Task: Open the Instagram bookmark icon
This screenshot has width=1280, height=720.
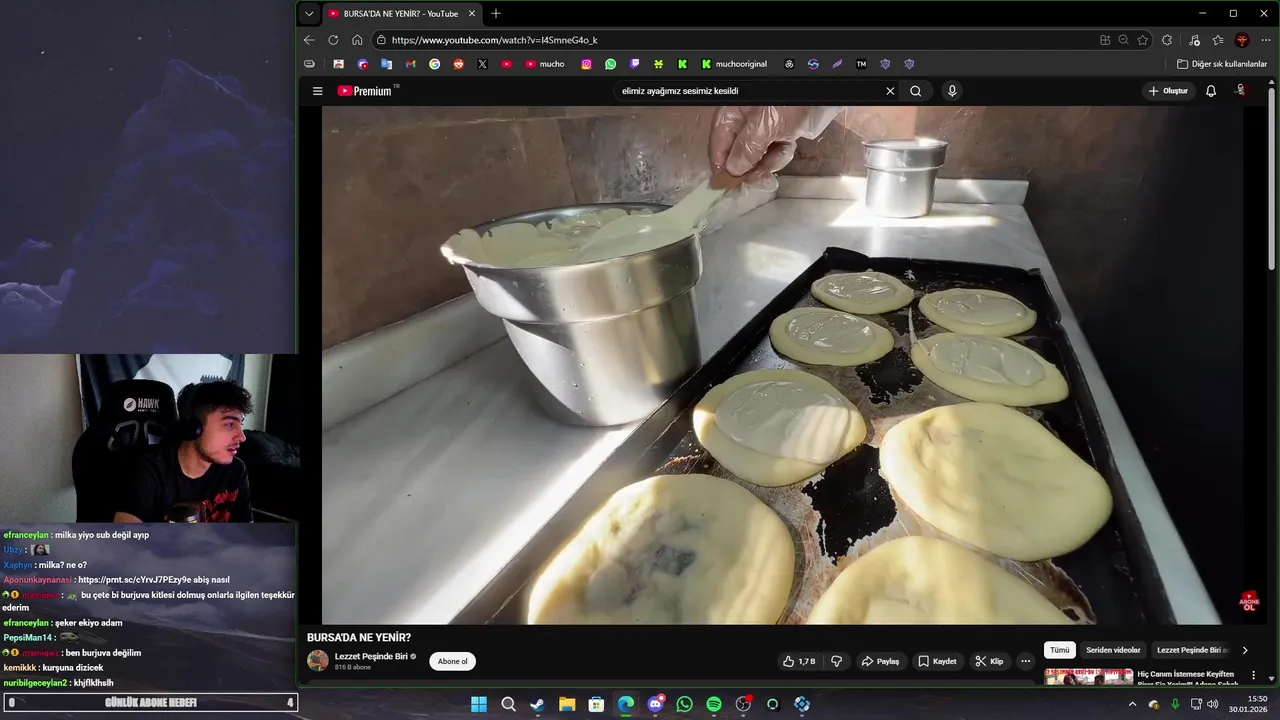Action: pyautogui.click(x=586, y=64)
